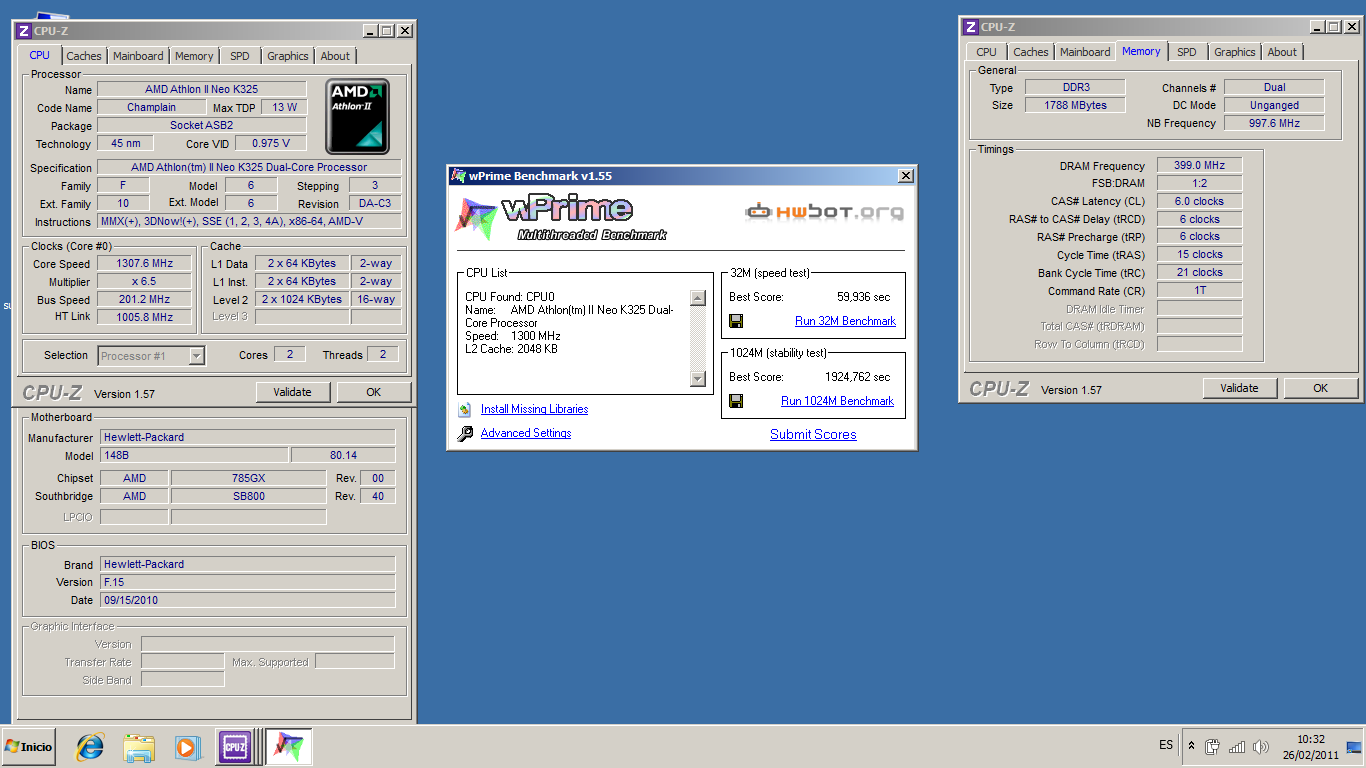Click the Hewlett-Packard Manufacturer field
Image resolution: width=1366 pixels, height=768 pixels.
point(248,437)
